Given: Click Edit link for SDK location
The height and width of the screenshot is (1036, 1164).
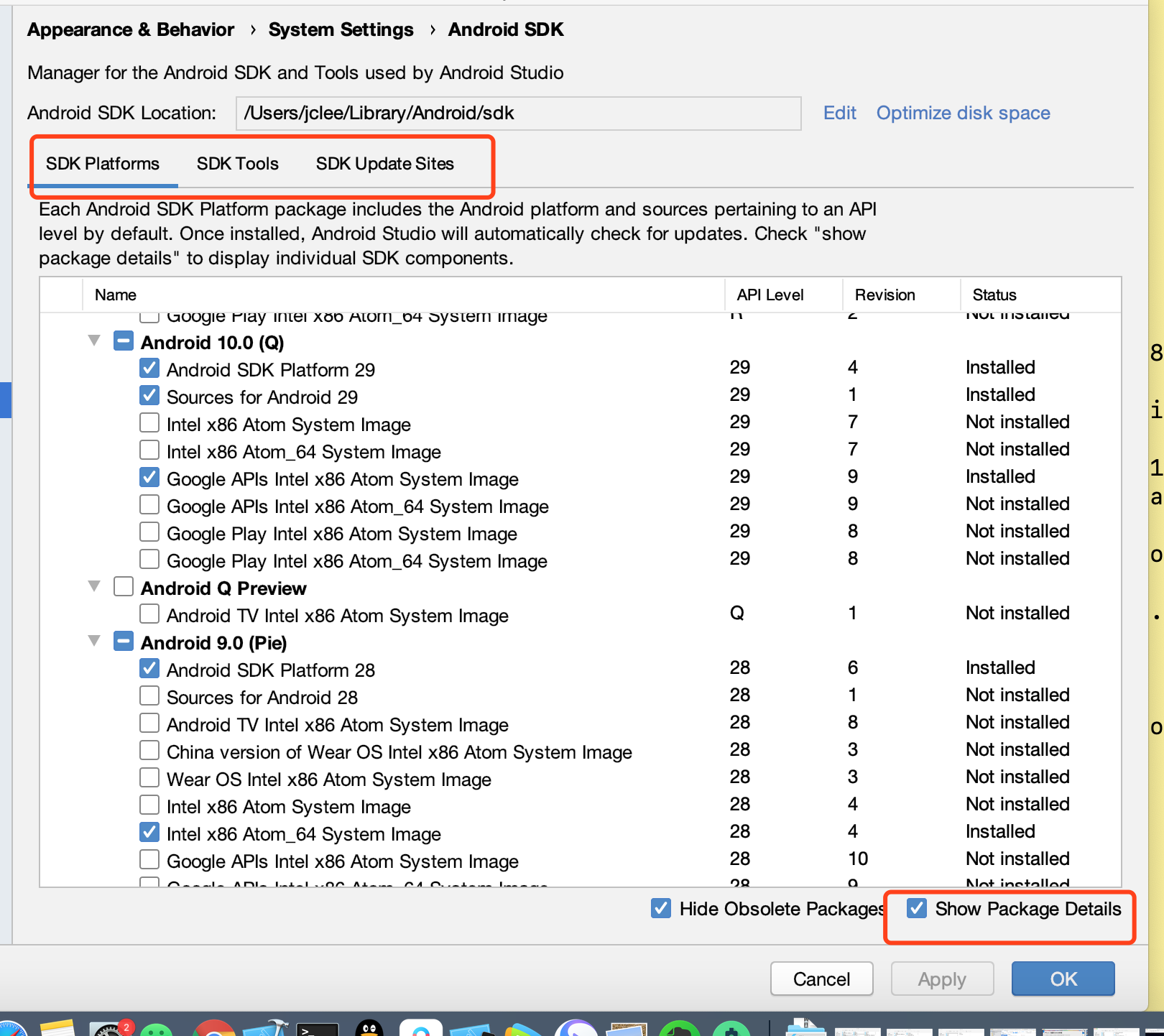Looking at the screenshot, I should [x=840, y=114].
